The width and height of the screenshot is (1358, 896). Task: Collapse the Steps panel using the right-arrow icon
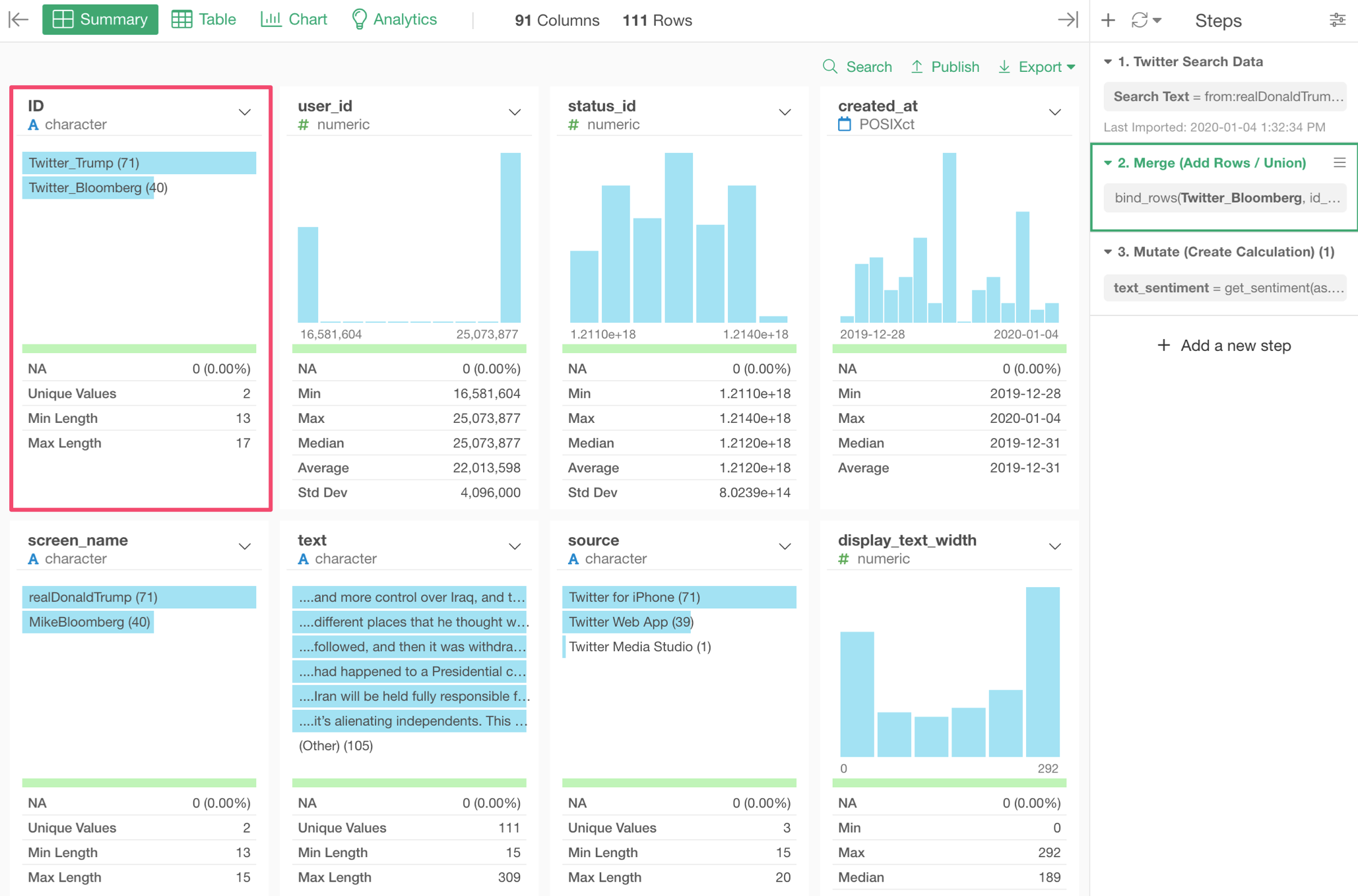(x=1067, y=20)
